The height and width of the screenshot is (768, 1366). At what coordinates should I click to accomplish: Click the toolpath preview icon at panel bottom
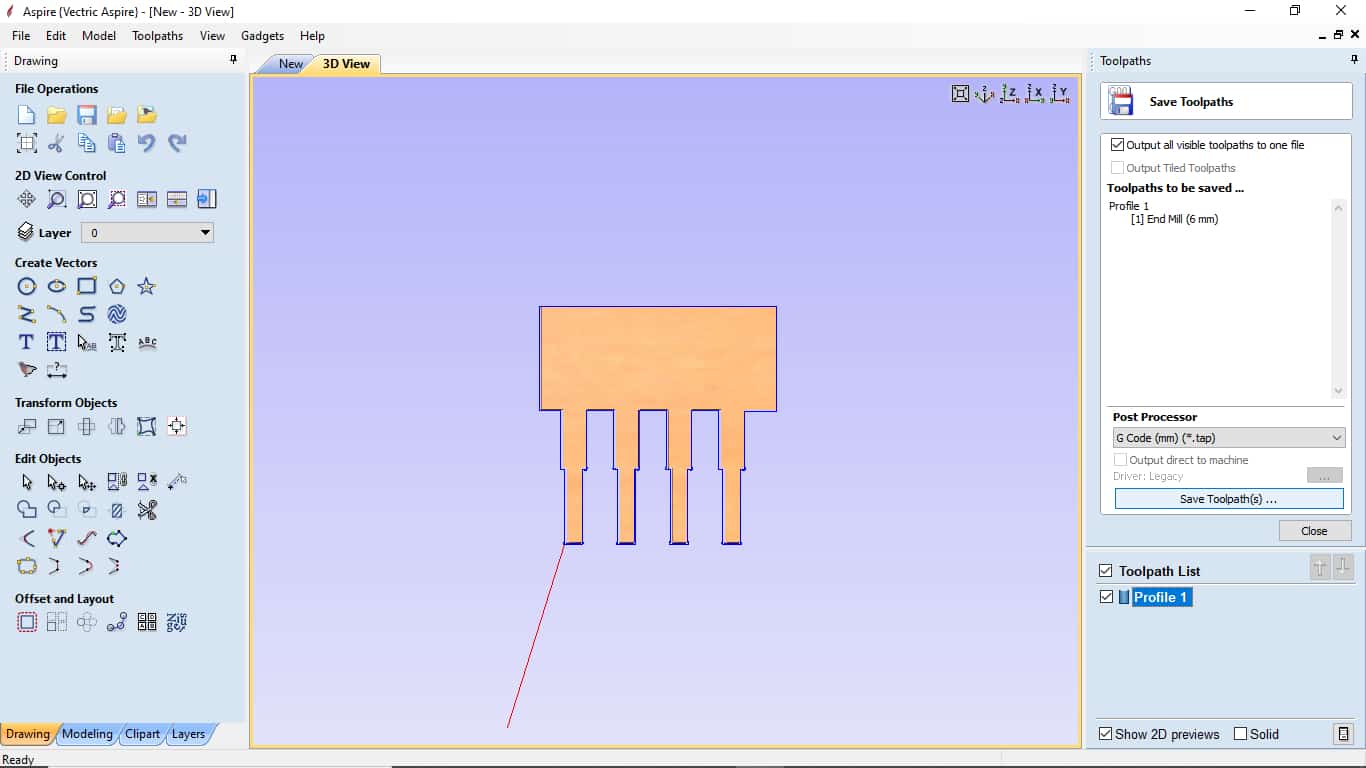pyautogui.click(x=1343, y=734)
